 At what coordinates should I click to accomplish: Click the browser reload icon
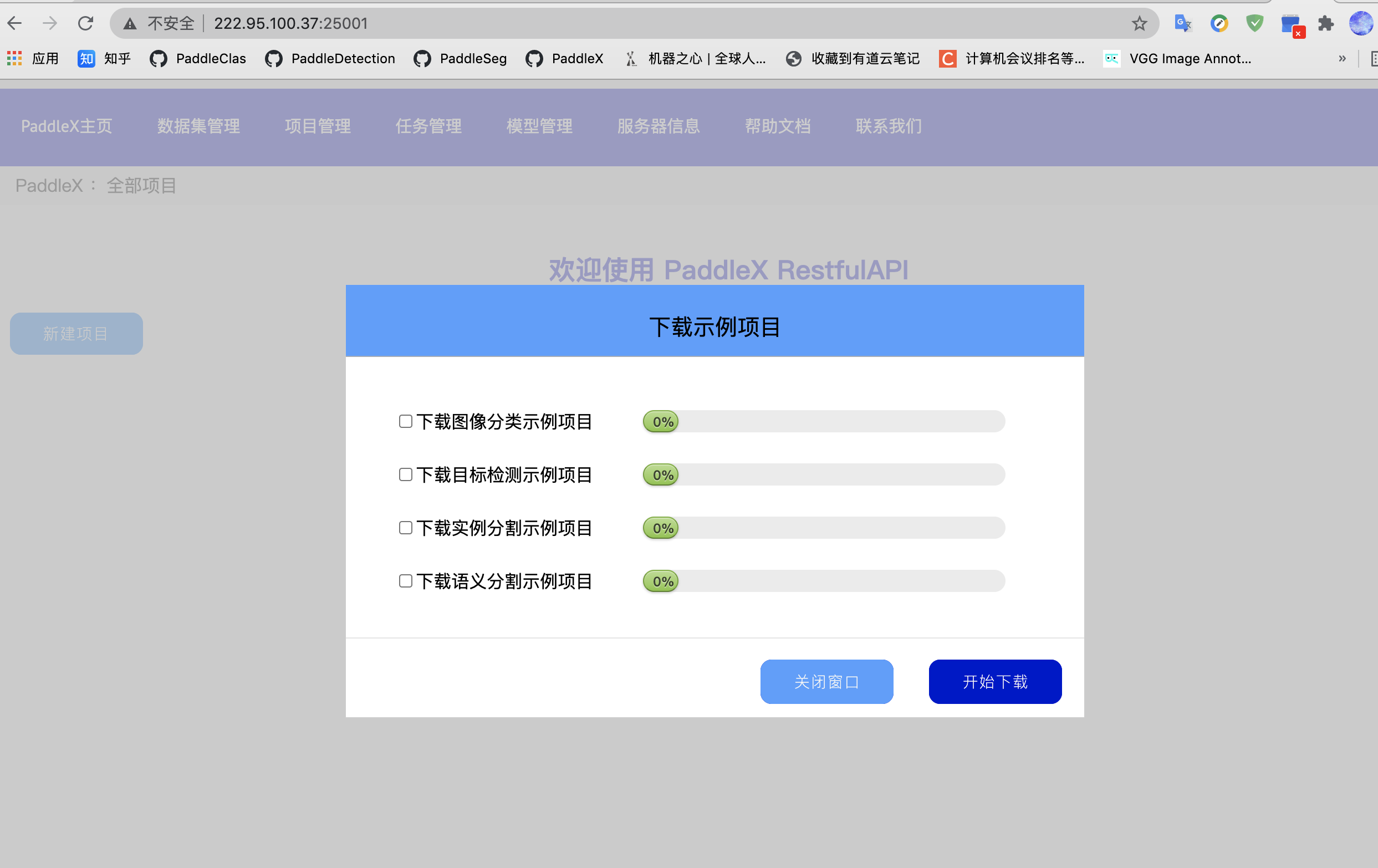pos(85,23)
